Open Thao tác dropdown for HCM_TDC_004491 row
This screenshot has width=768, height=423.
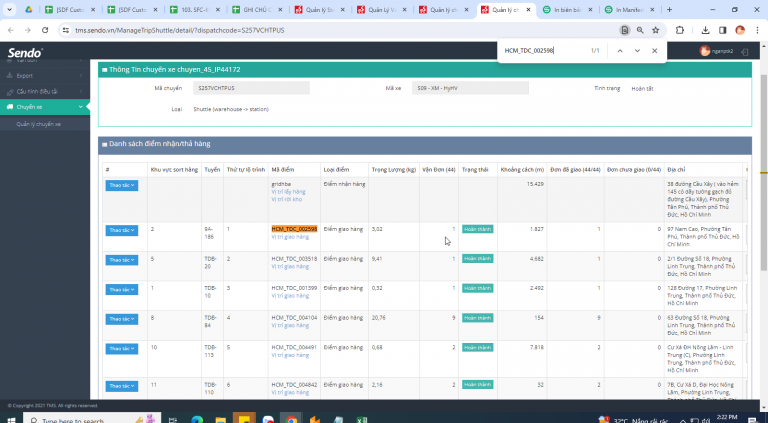121,348
